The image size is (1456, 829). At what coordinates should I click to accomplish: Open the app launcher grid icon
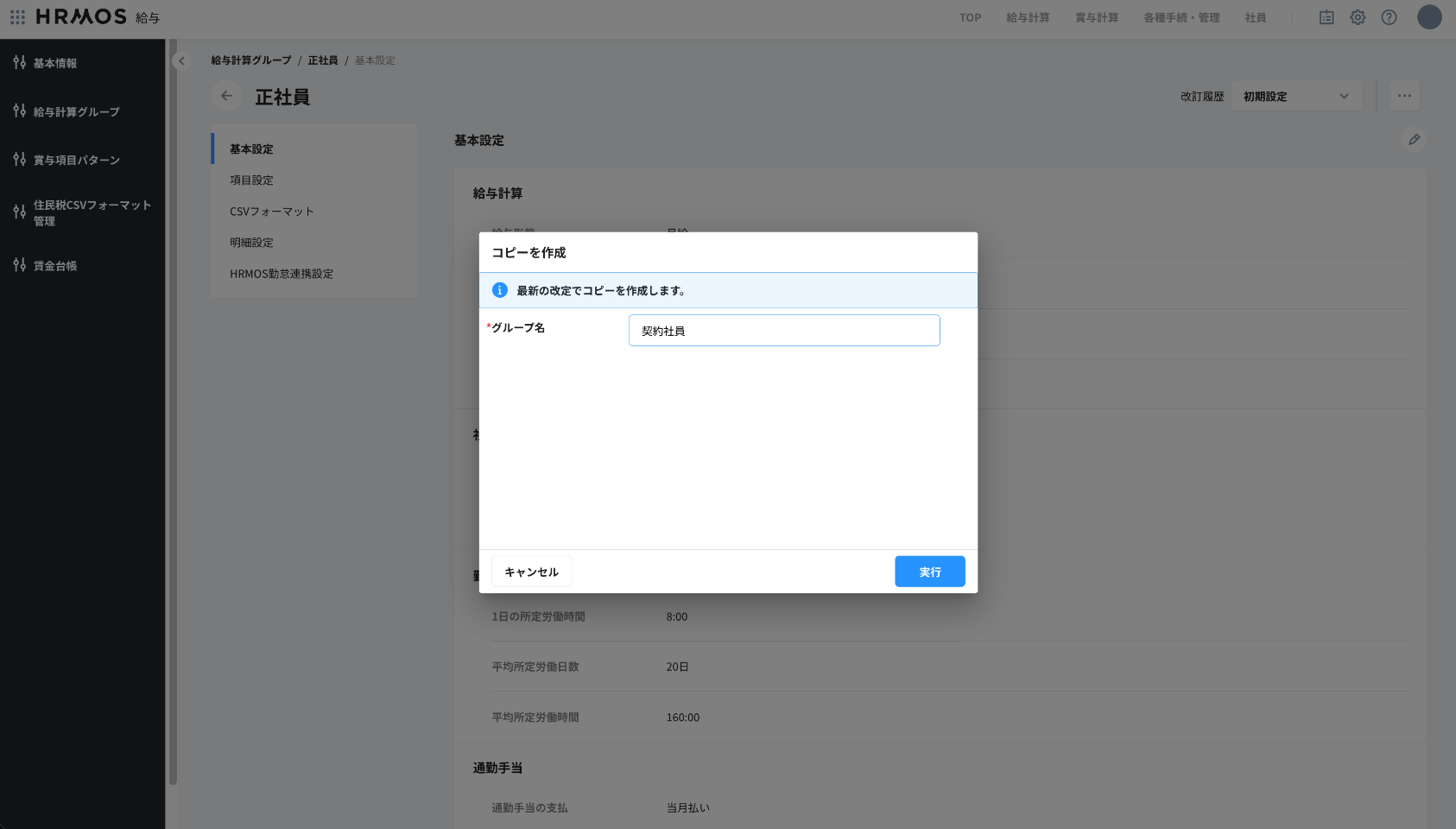pyautogui.click(x=17, y=17)
